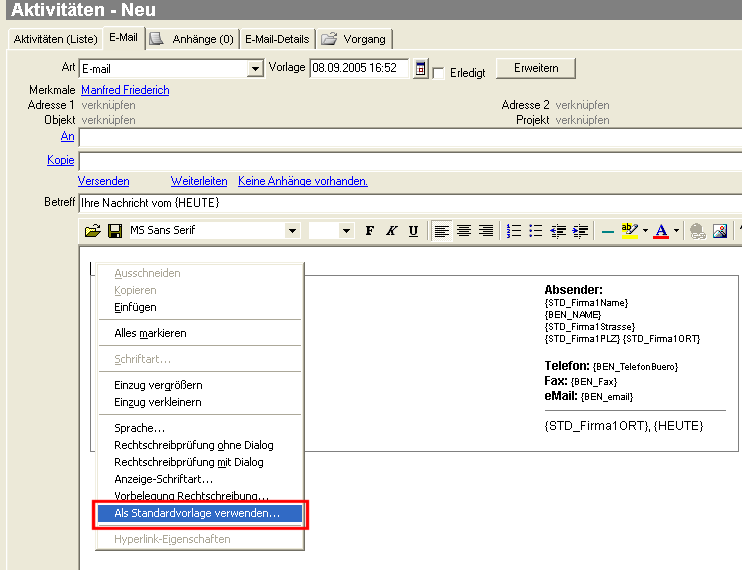Click the Erweitern button
742x570 pixels.
click(x=536, y=68)
